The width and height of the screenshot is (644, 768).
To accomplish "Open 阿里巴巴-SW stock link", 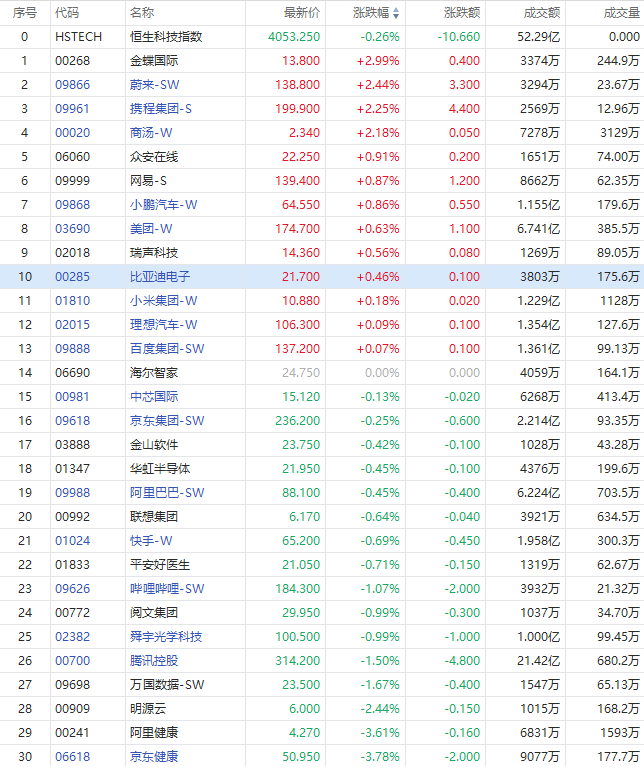I will [x=167, y=493].
